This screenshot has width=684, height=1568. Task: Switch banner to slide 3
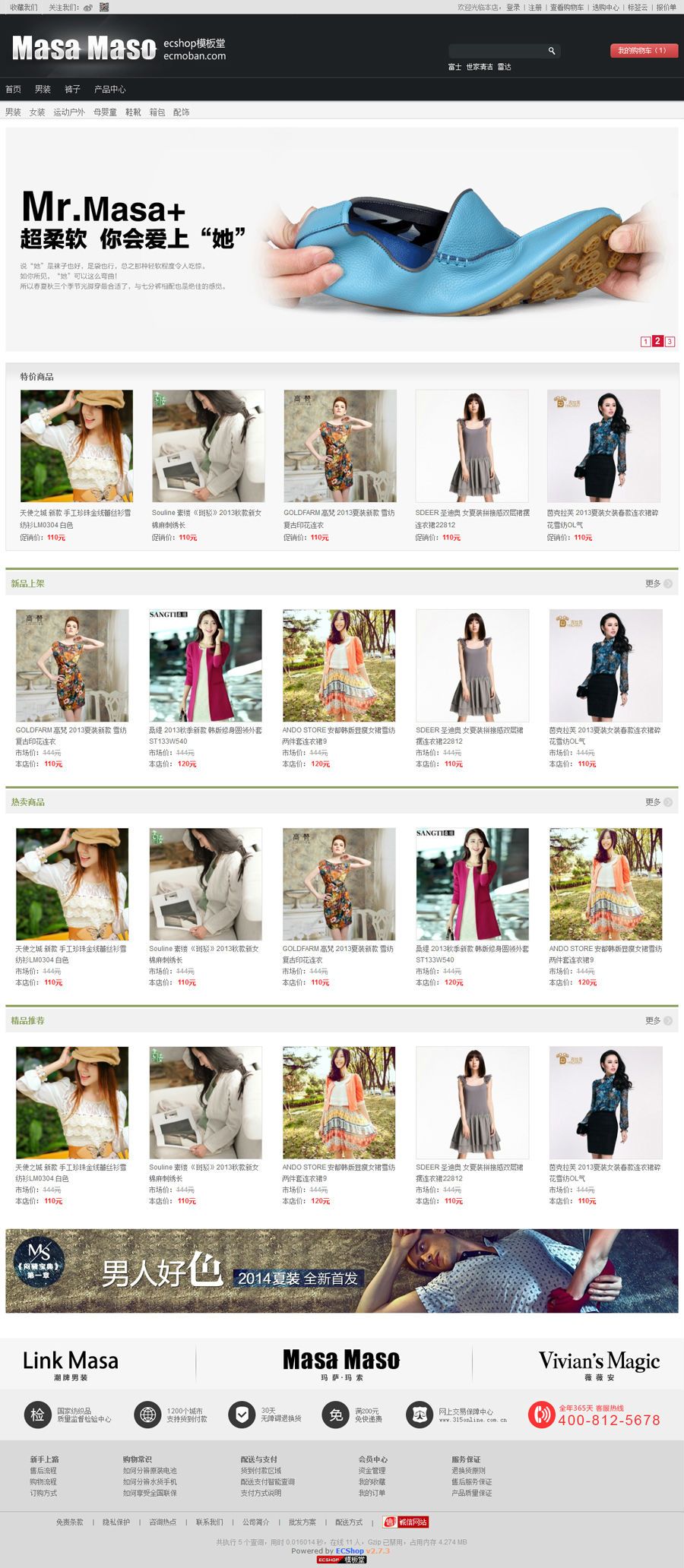(x=670, y=342)
